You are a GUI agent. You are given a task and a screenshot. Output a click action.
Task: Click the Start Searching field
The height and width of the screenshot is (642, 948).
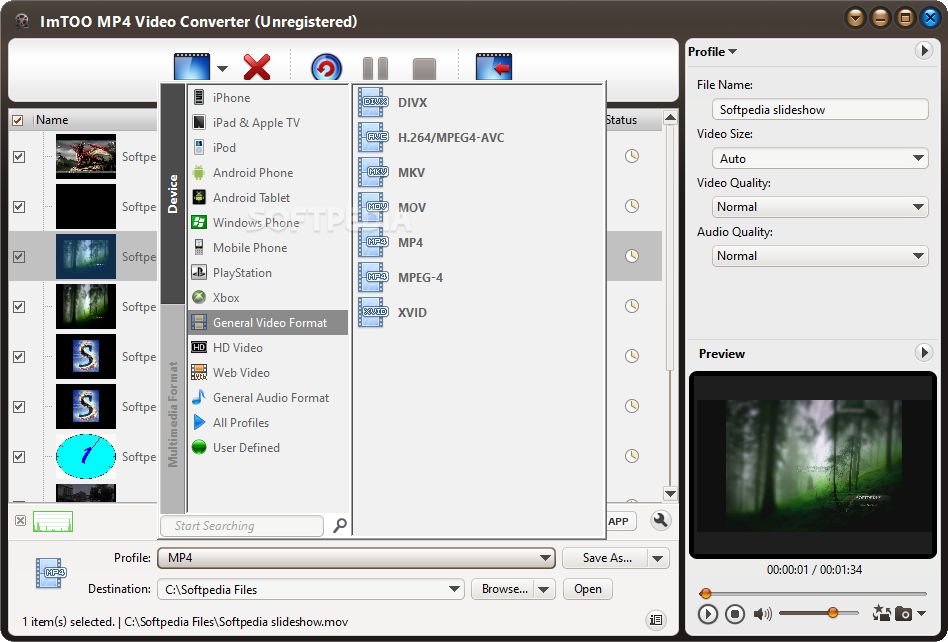pyautogui.click(x=242, y=526)
